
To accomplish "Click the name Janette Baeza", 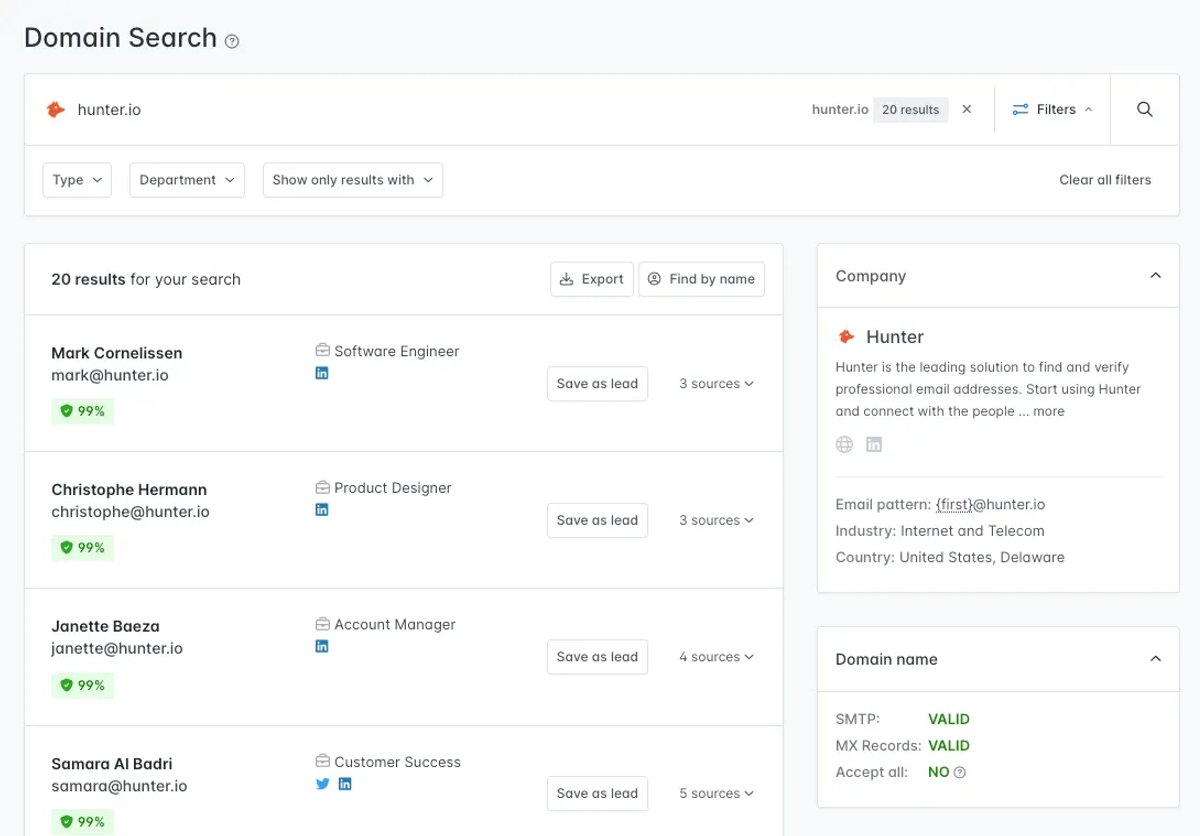I will point(105,627).
